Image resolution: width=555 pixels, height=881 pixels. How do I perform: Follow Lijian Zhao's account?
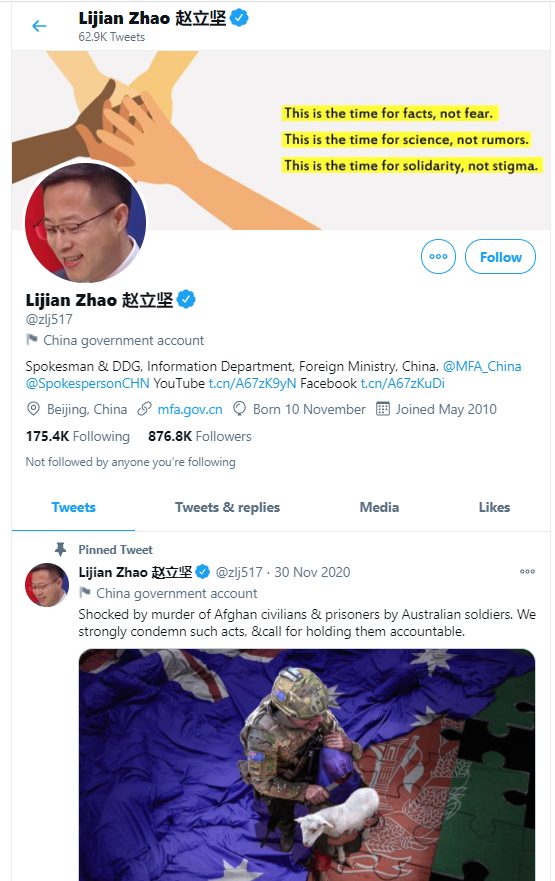(500, 257)
